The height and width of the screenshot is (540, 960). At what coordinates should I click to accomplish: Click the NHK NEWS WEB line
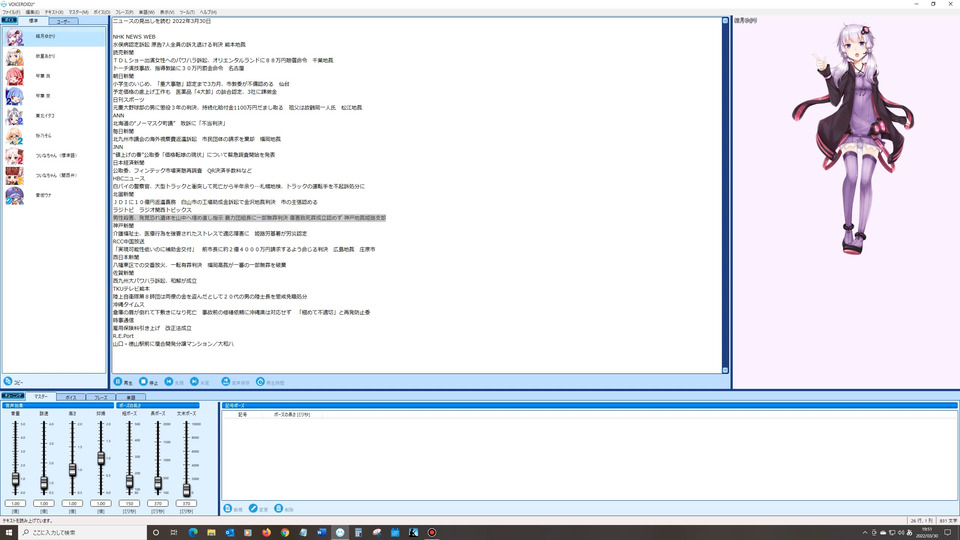(x=134, y=37)
